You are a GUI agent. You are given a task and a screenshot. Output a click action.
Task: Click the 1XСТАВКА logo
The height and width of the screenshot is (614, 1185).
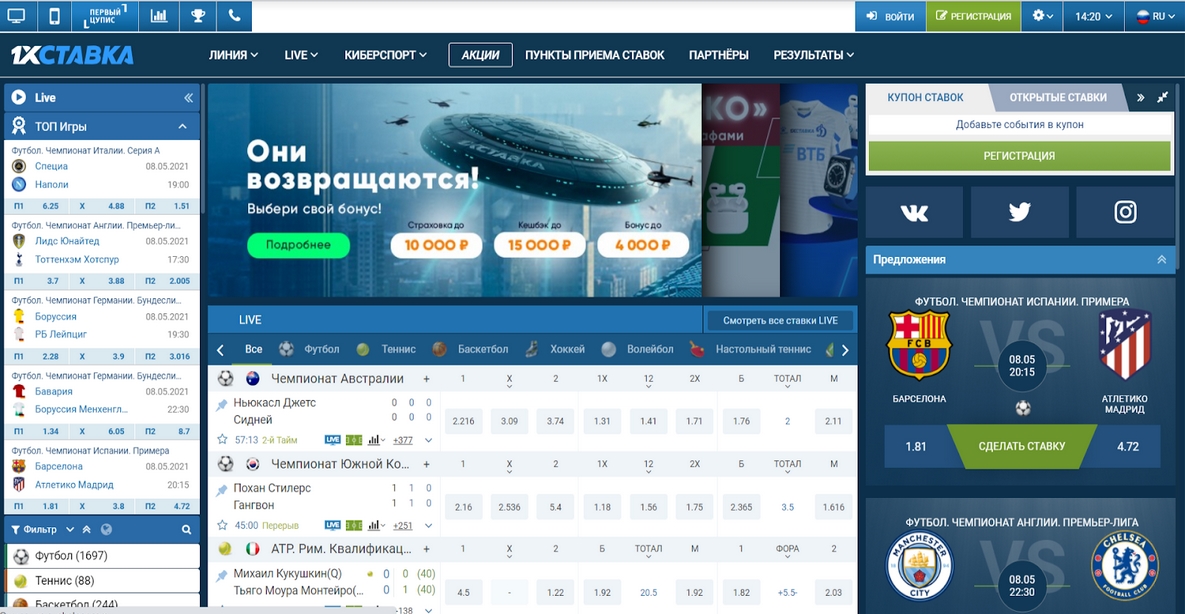pyautogui.click(x=72, y=55)
